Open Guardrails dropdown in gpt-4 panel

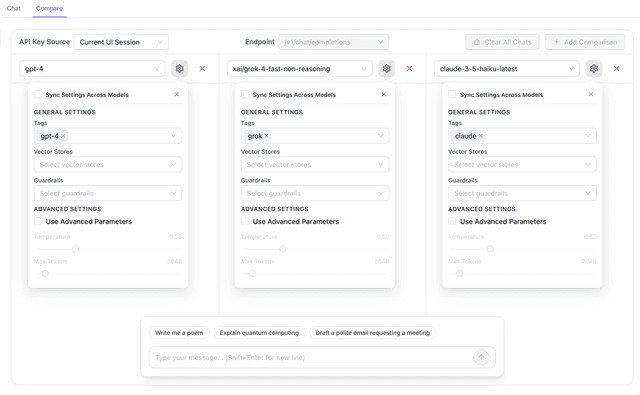108,193
